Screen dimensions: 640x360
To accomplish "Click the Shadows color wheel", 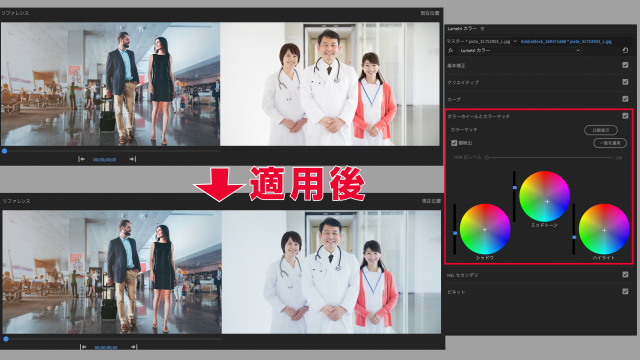I will [x=485, y=229].
